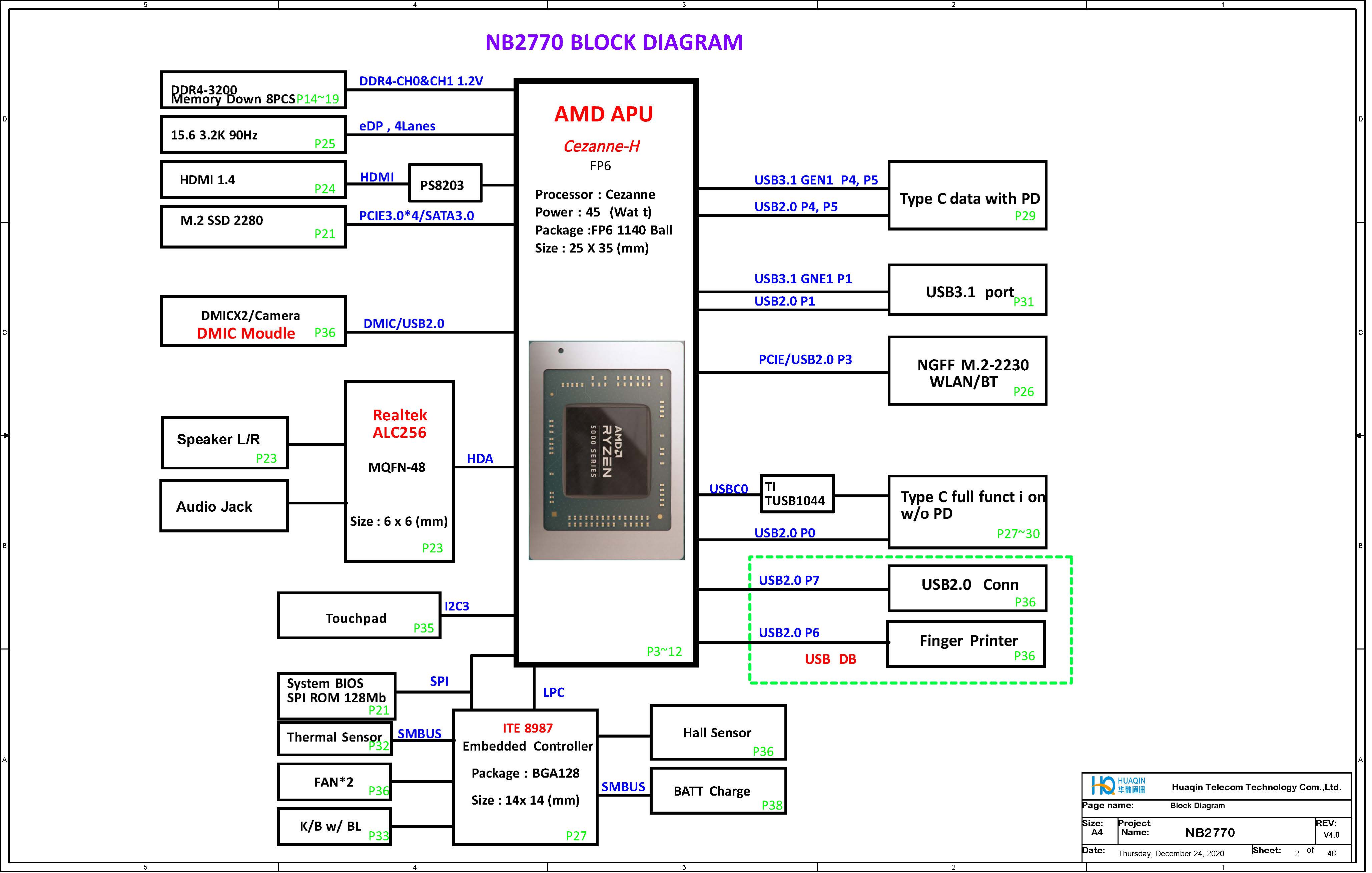Click the PS8203 block
Viewport: 1372px width, 873px height.
pyautogui.click(x=445, y=183)
